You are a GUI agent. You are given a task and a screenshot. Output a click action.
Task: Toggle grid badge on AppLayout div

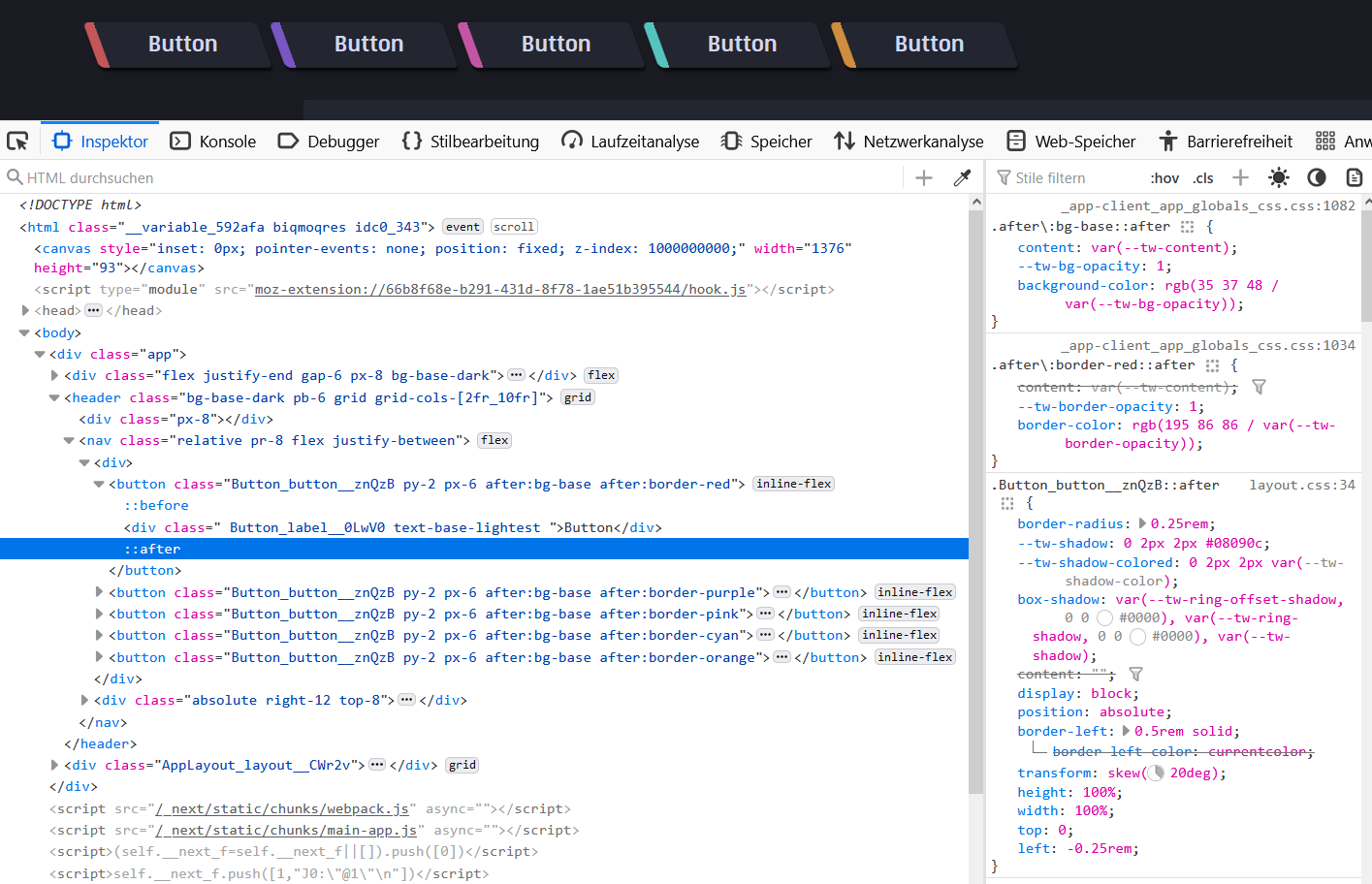463,765
